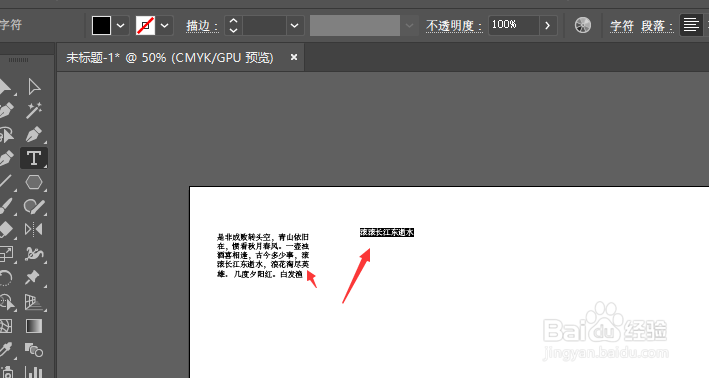Click the stroke weight input field

click(264, 25)
